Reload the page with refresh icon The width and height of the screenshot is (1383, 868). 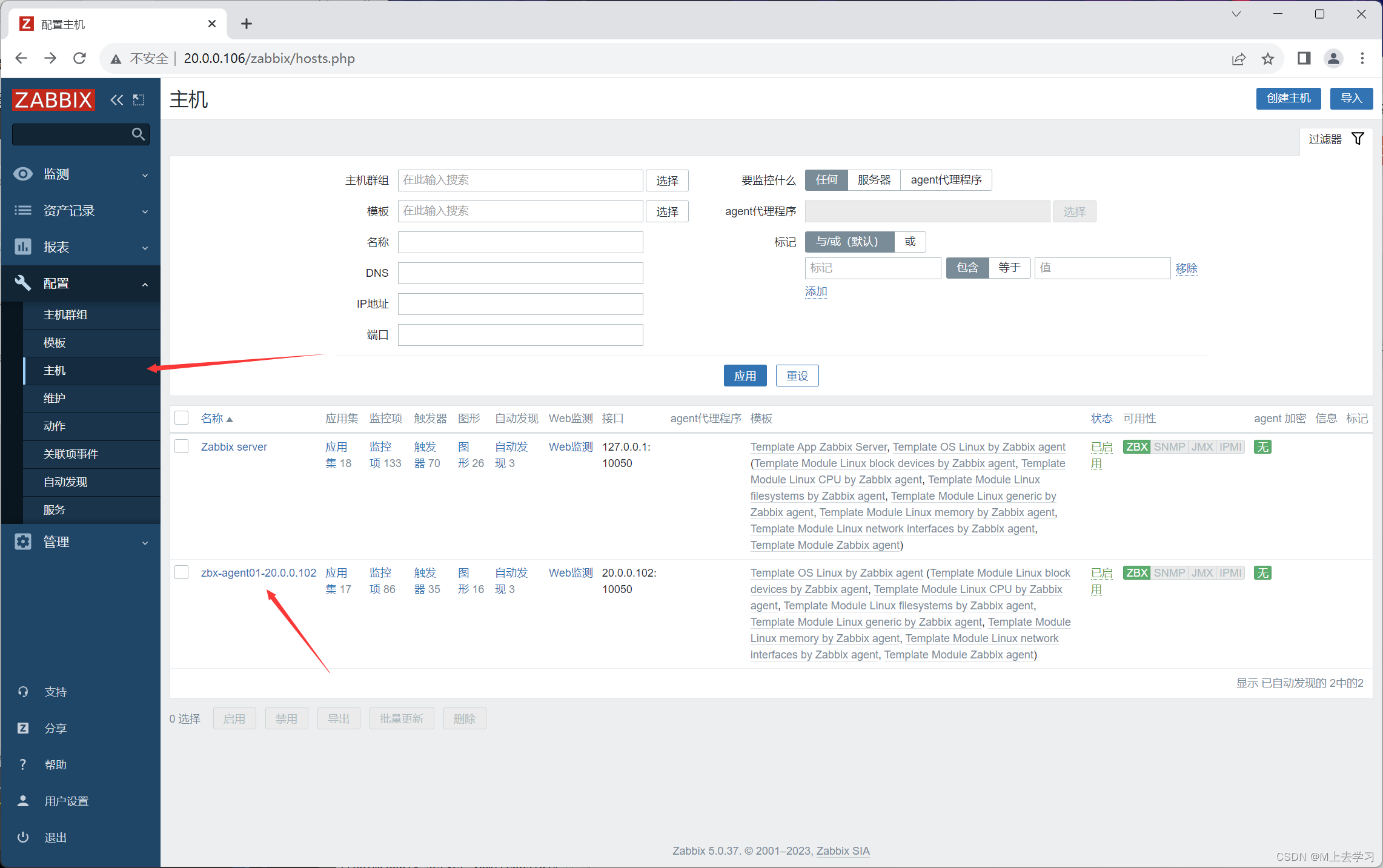pos(79,58)
